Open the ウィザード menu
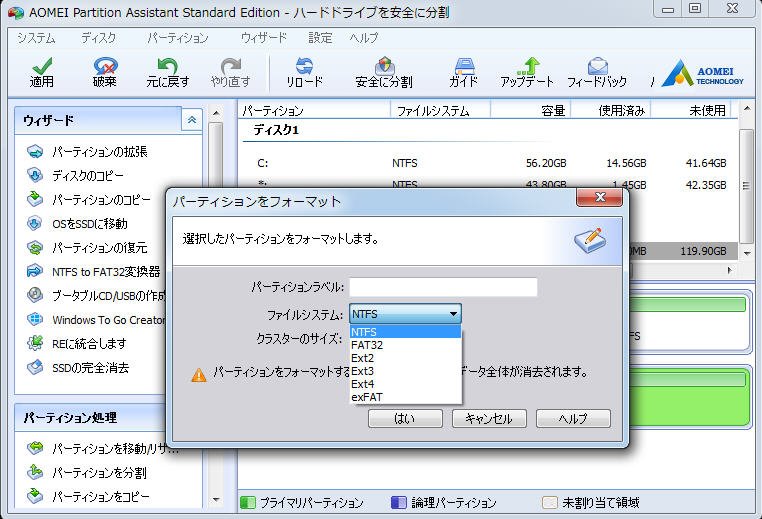762x519 pixels. pos(264,38)
